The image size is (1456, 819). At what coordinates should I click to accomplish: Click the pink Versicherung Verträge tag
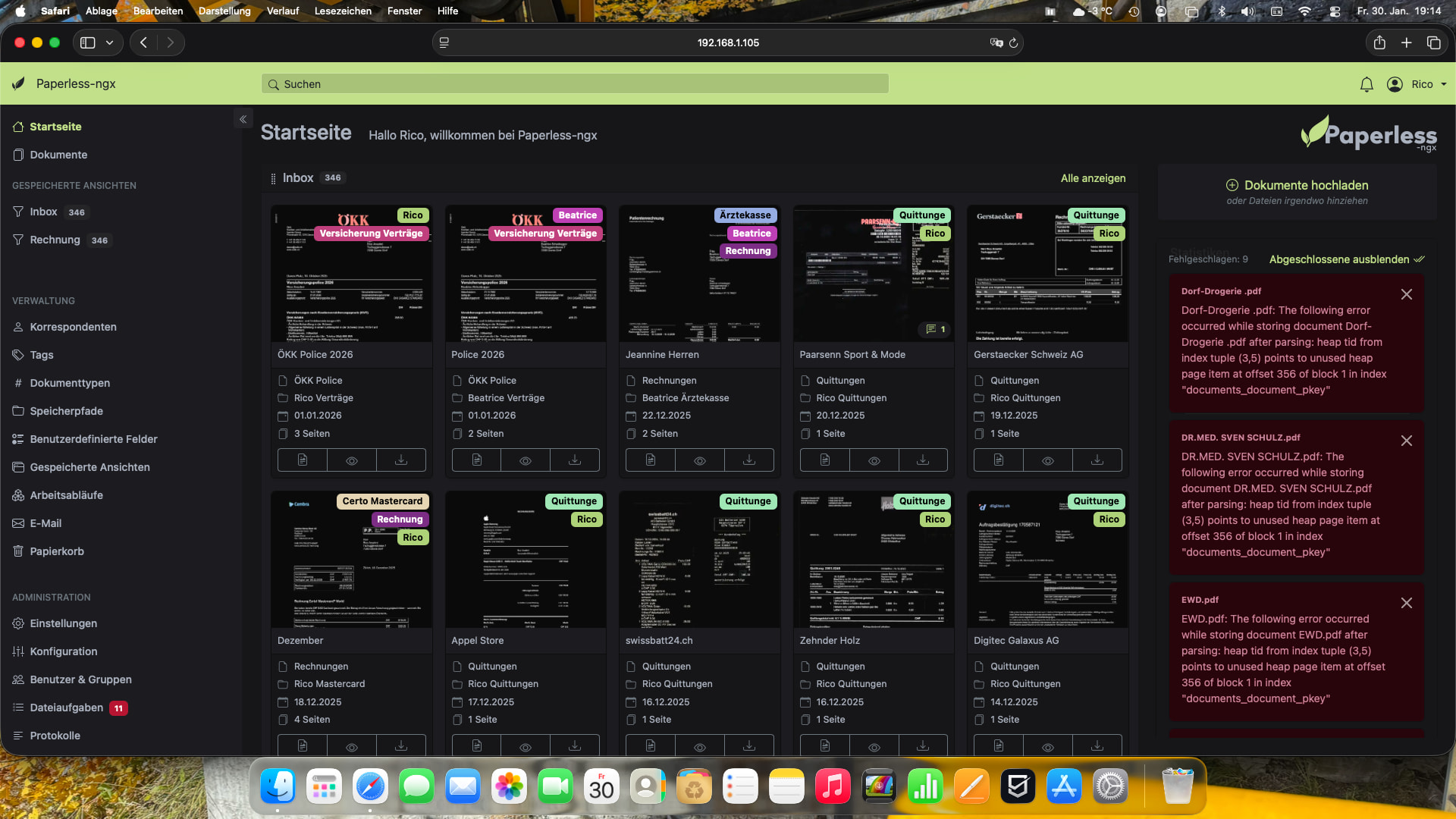tap(371, 234)
